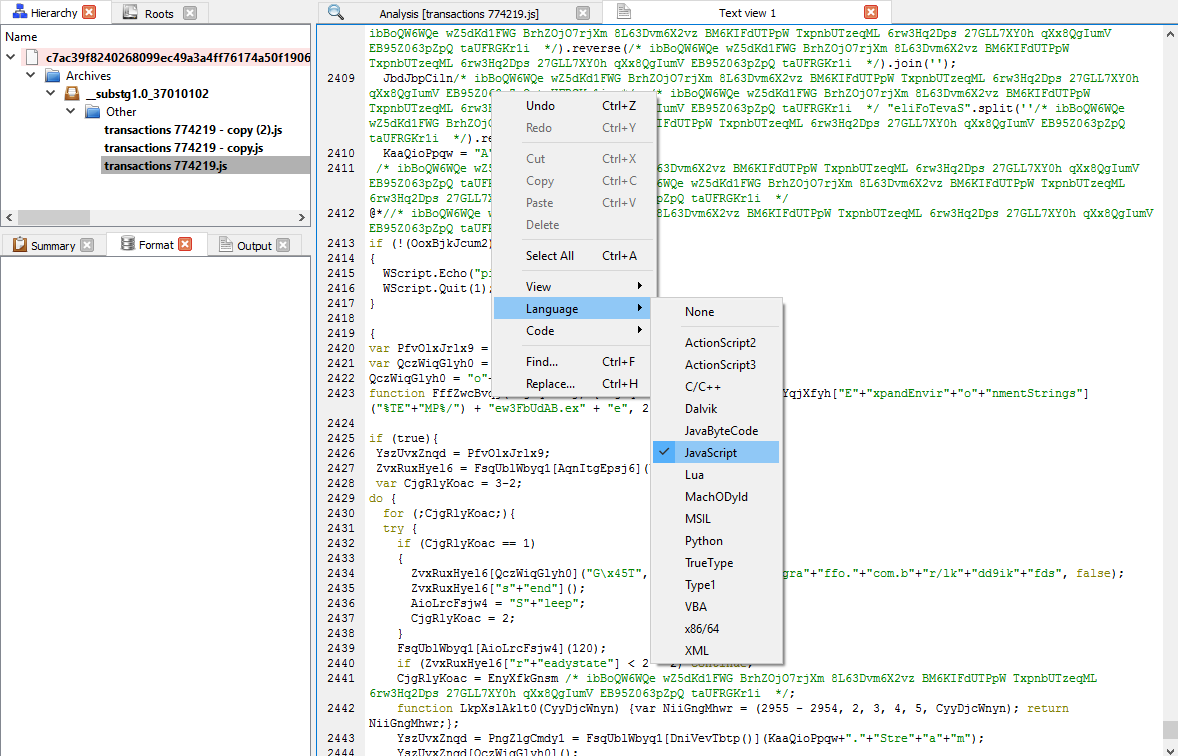1178x756 pixels.
Task: Collapse the __substg1.0_37010102 node
Action: (x=50, y=94)
